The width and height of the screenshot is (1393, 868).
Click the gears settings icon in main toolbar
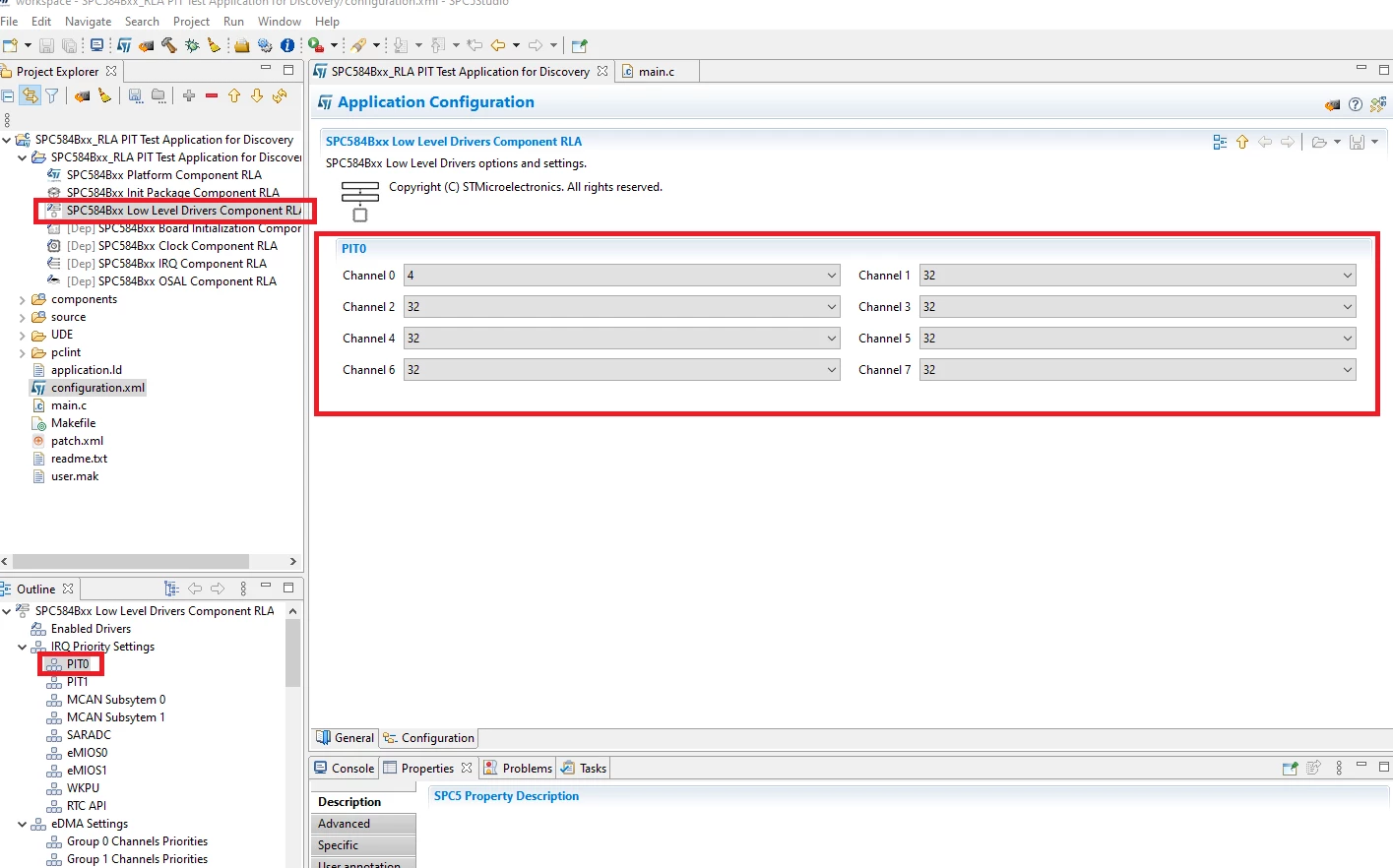coord(265,45)
